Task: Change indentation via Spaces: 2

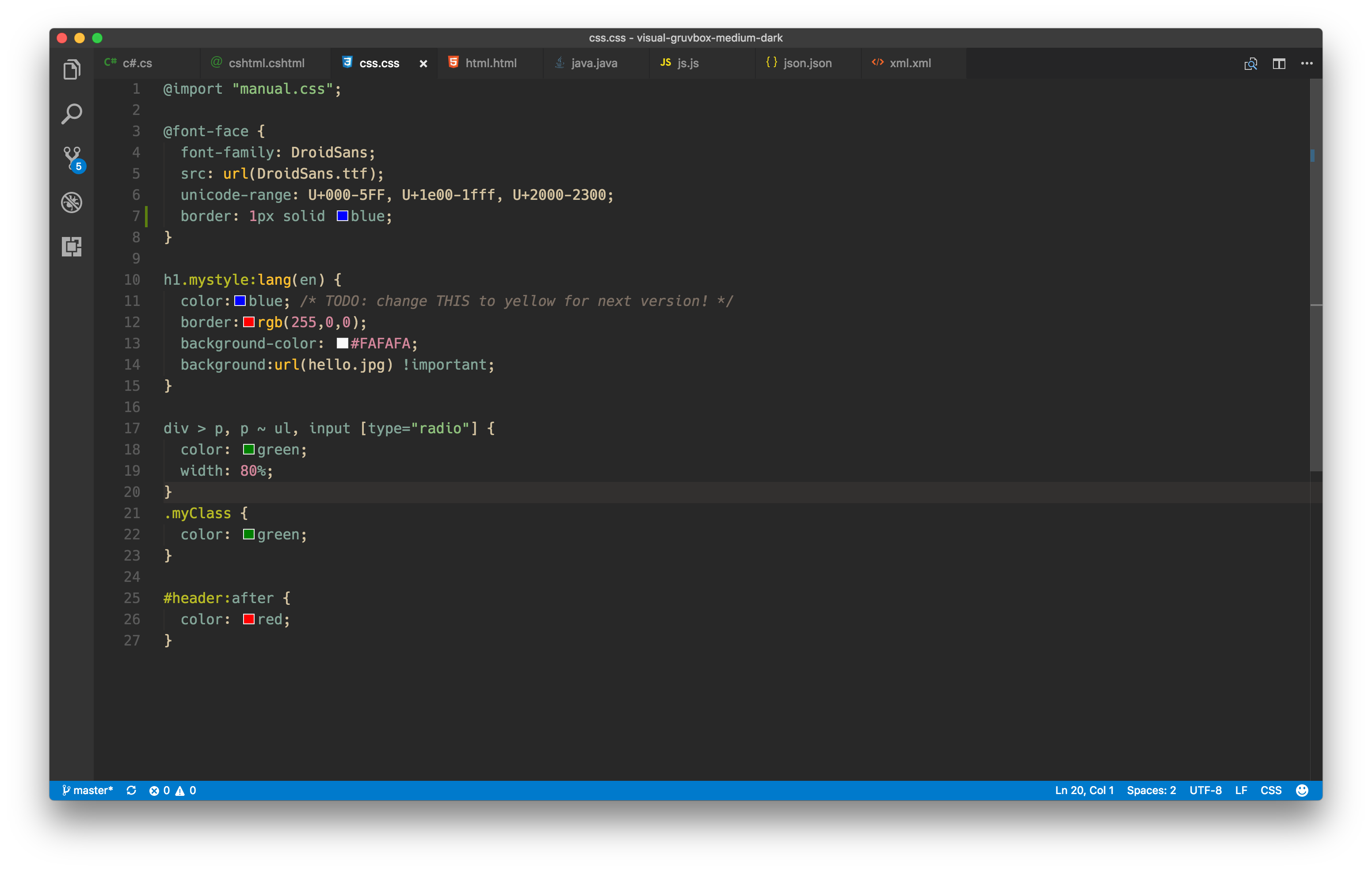Action: coord(1151,790)
